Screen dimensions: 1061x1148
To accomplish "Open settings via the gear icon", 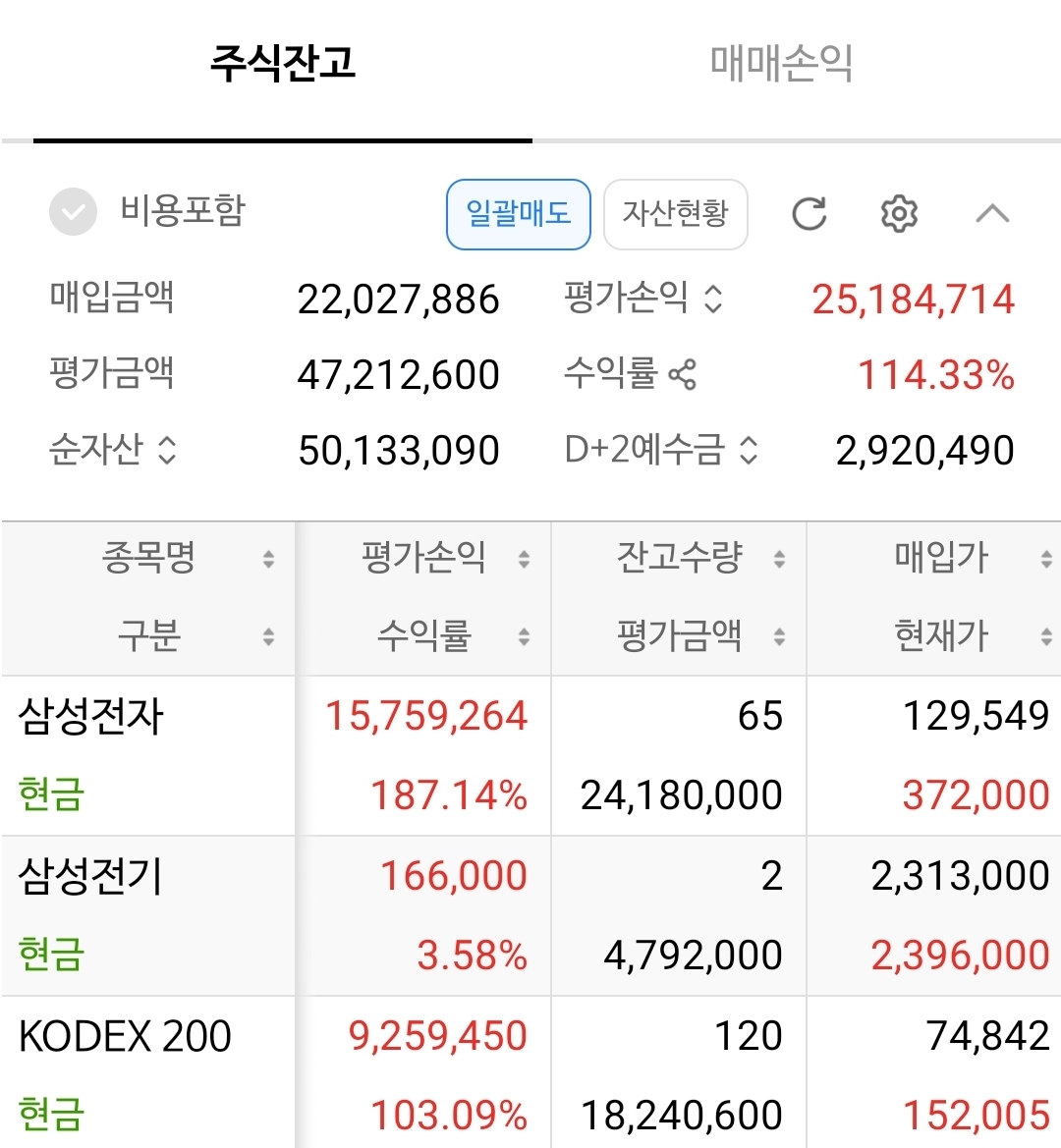I will click(899, 214).
